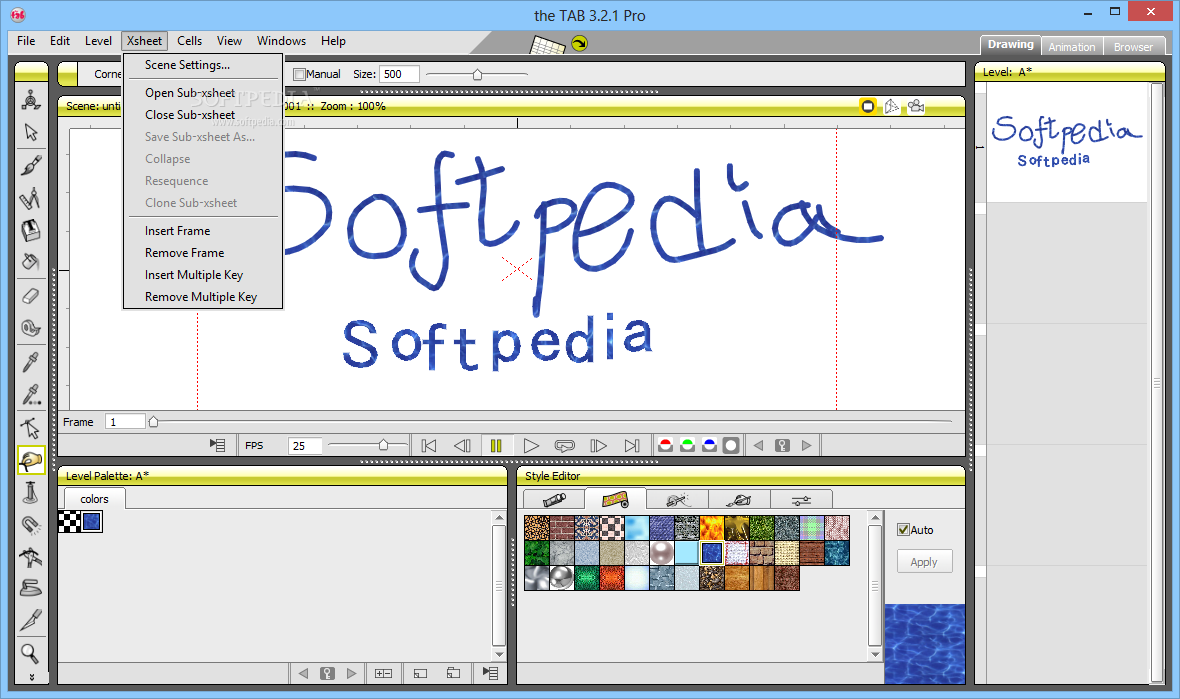Select the Eraser tool
1180x699 pixels.
pos(31,296)
